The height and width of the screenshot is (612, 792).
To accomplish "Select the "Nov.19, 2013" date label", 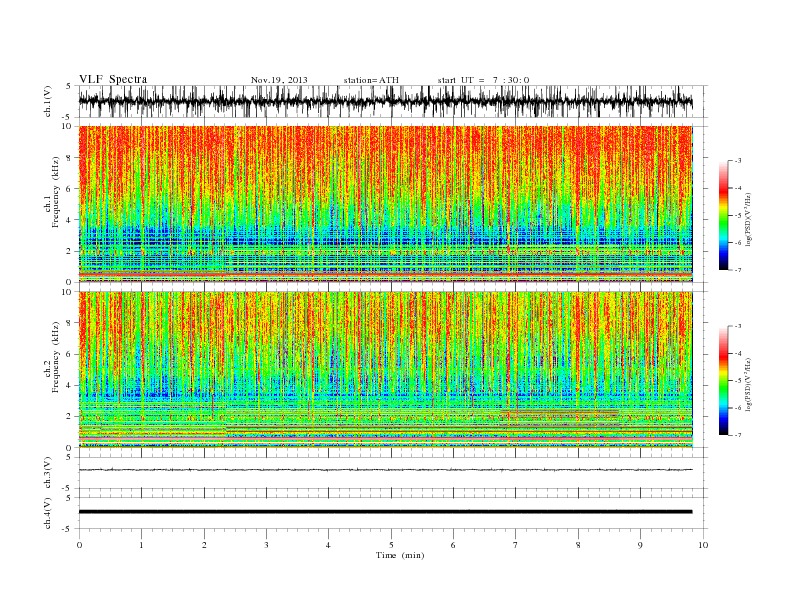I will click(279, 80).
